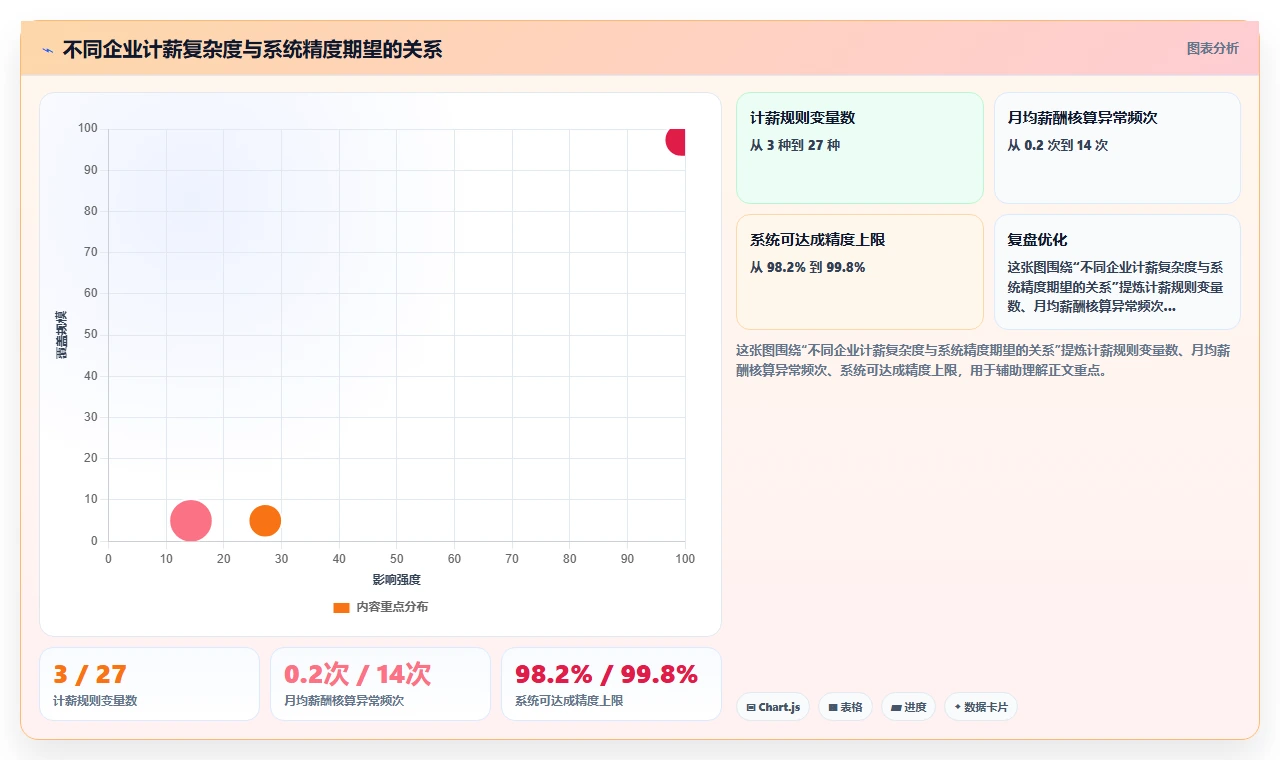Screen dimensions: 1280x760
Task: Click the chart title 不同企业计薪复杂度与系统精度期望的关系
Action: click(252, 49)
